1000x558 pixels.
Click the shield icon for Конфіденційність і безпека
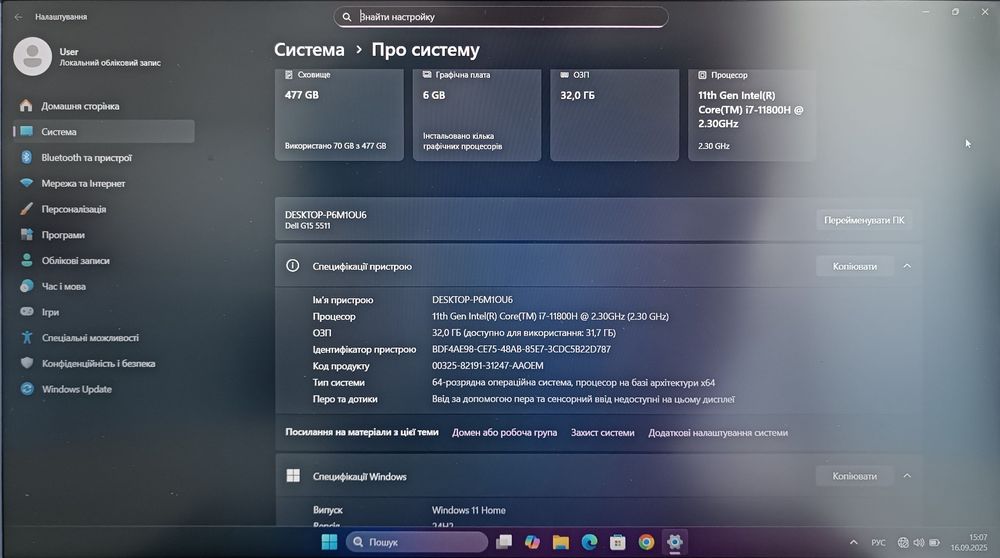click(26, 363)
